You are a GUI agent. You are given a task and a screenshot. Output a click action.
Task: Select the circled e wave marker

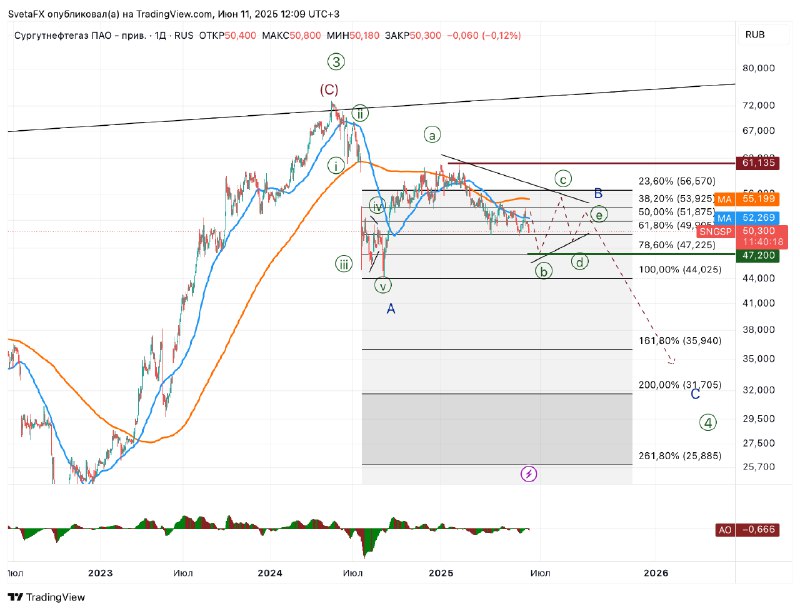(599, 215)
